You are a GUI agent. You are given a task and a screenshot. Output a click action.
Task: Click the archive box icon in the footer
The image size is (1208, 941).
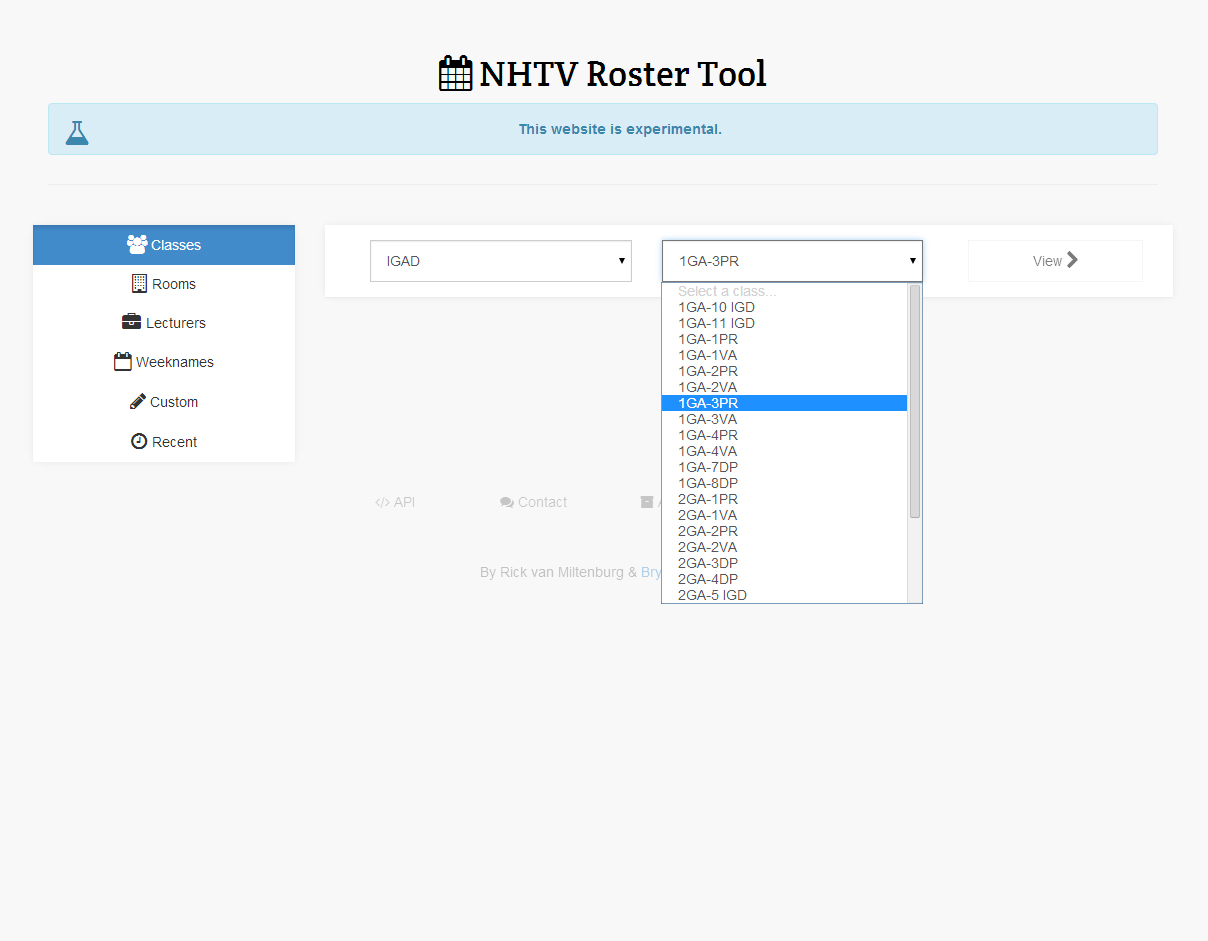click(x=647, y=502)
